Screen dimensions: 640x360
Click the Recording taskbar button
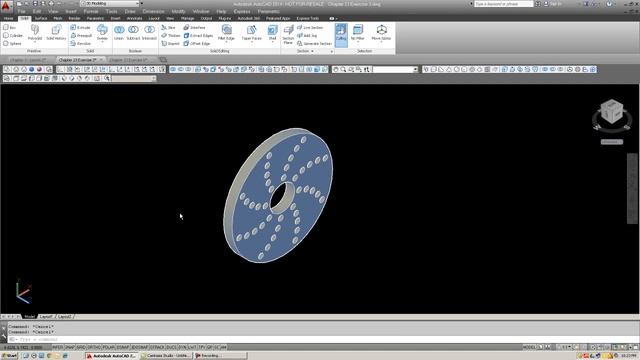(220, 356)
